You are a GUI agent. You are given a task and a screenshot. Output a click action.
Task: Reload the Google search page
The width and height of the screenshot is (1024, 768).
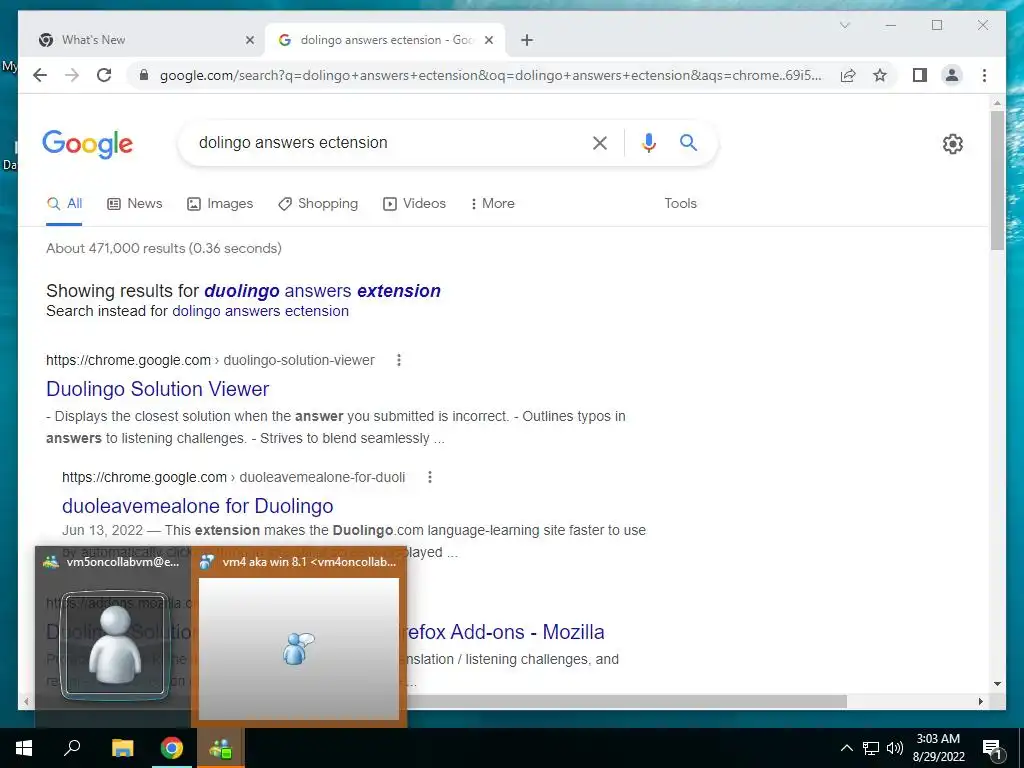[x=104, y=75]
